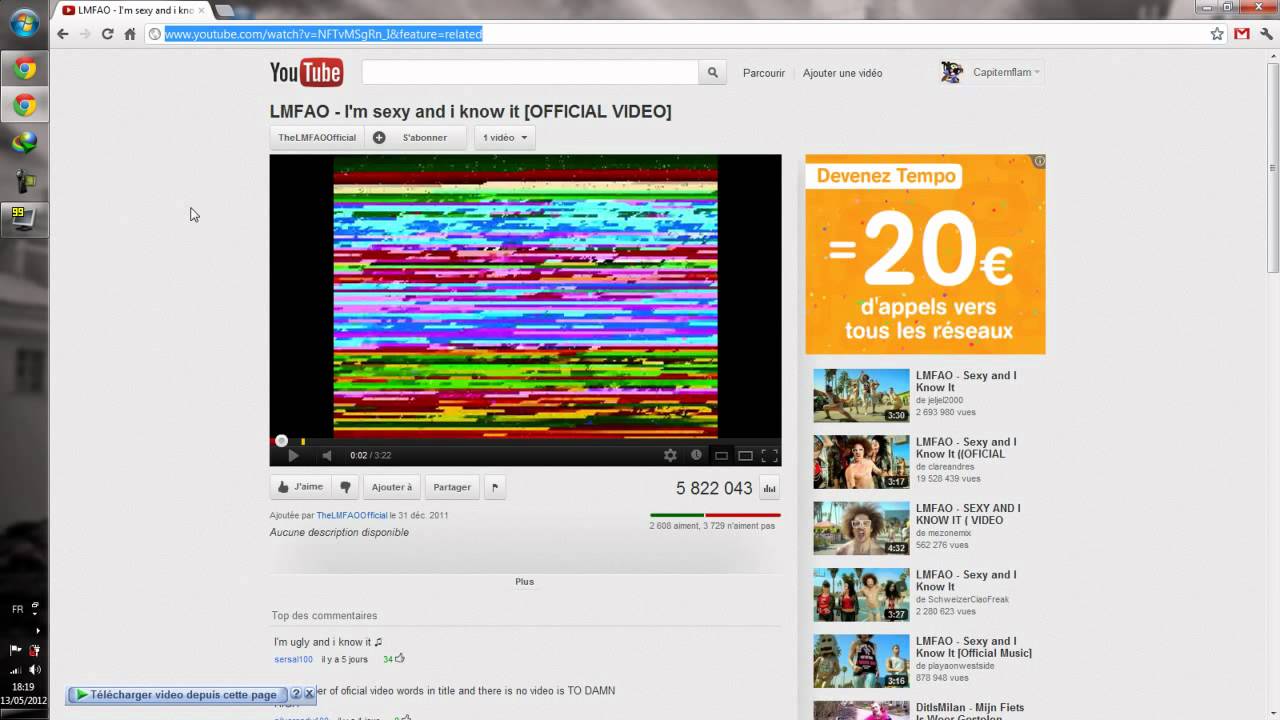
Task: Click the Ajouter à button
Action: coord(392,487)
